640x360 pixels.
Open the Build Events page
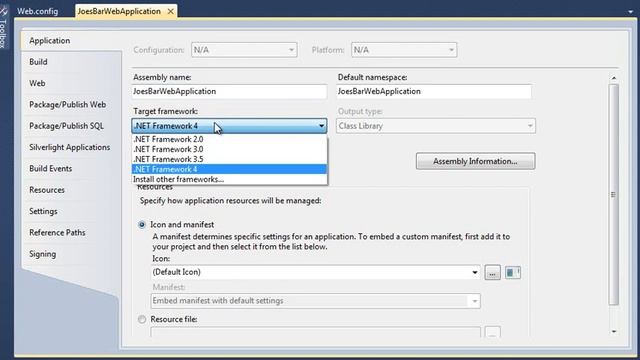pyautogui.click(x=51, y=169)
